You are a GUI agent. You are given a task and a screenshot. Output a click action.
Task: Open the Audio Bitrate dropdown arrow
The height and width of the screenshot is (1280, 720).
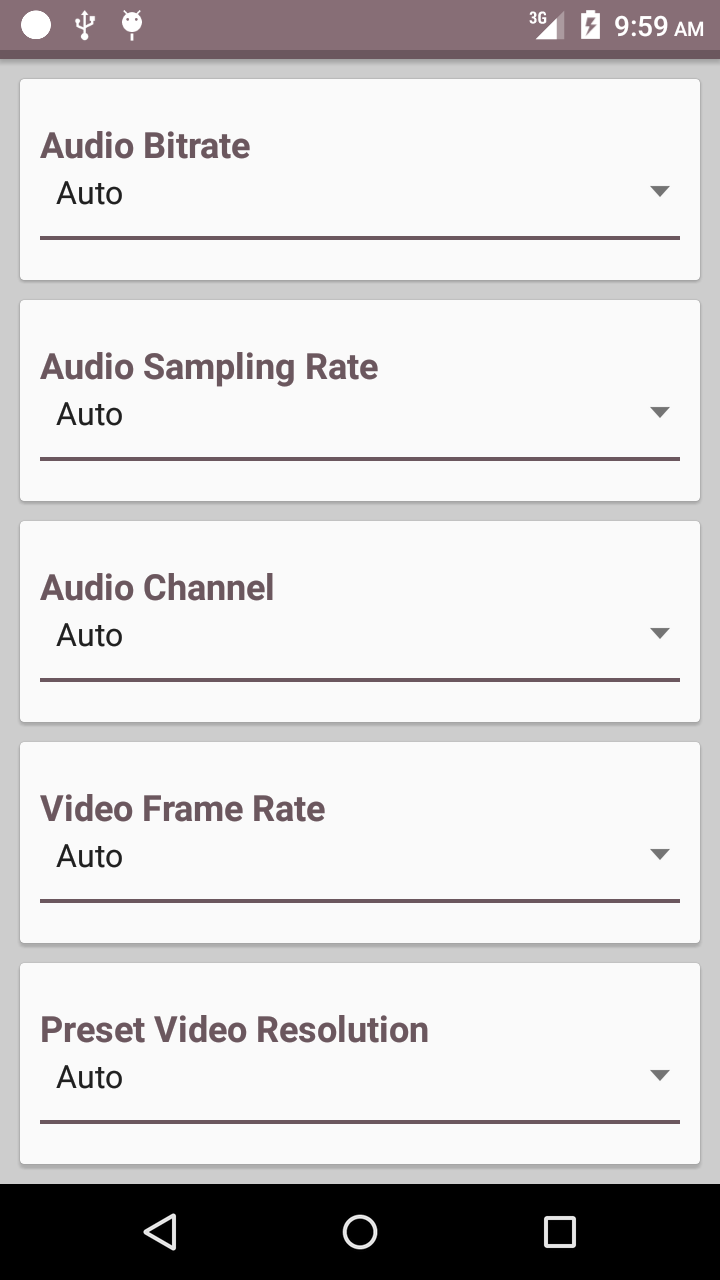tap(659, 192)
